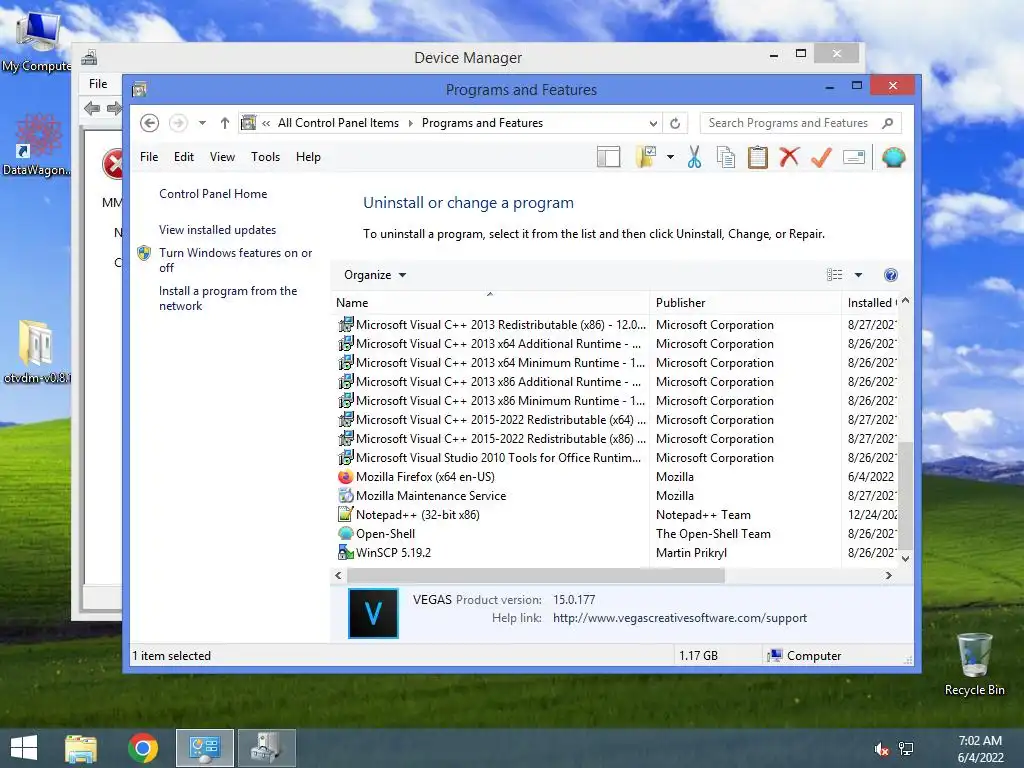Image resolution: width=1024 pixels, height=768 pixels.
Task: Click the red X Delete toolbar icon
Action: (789, 157)
